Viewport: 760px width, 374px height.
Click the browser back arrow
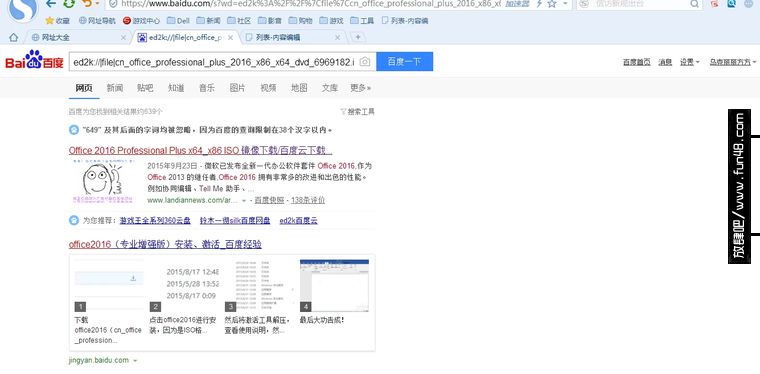pos(51,3)
